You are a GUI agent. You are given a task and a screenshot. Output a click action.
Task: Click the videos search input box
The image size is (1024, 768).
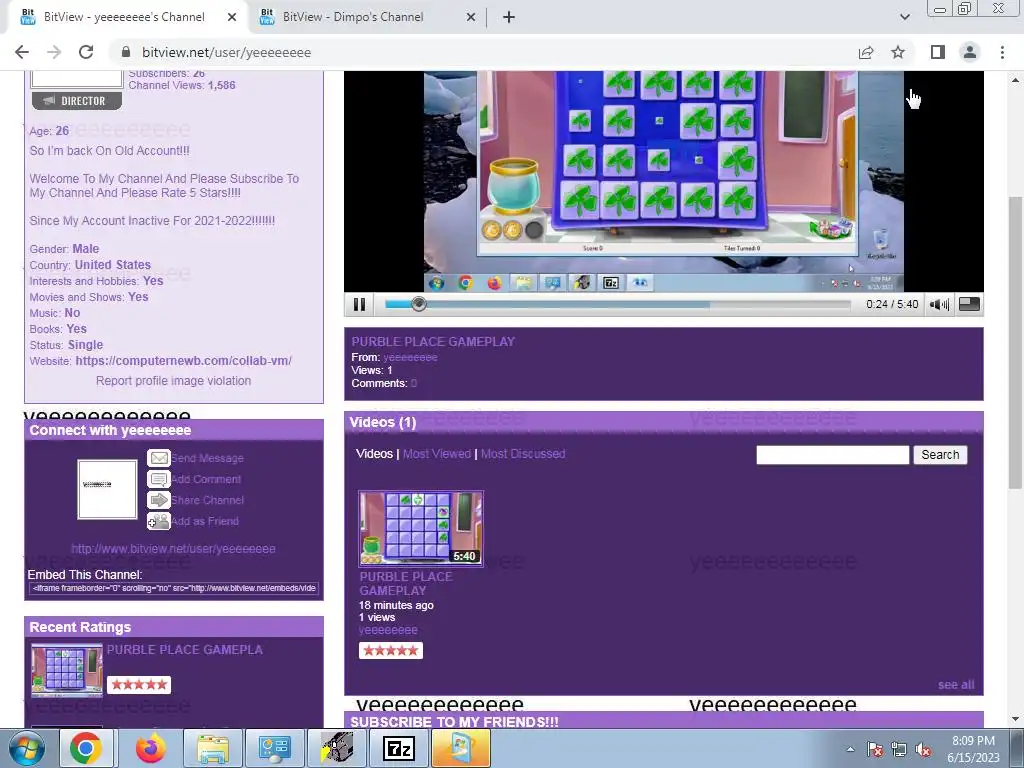[833, 455]
